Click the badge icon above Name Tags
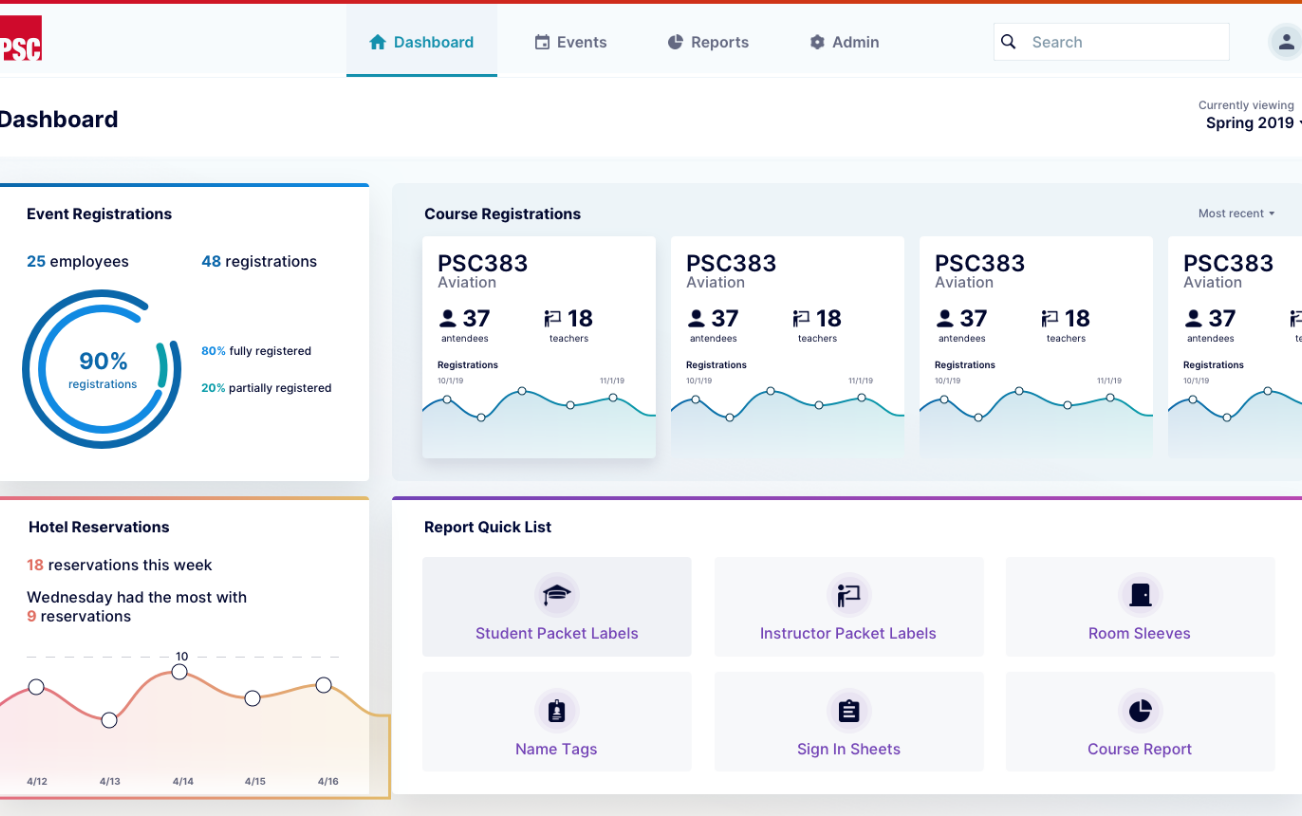The image size is (1302, 816). (556, 711)
